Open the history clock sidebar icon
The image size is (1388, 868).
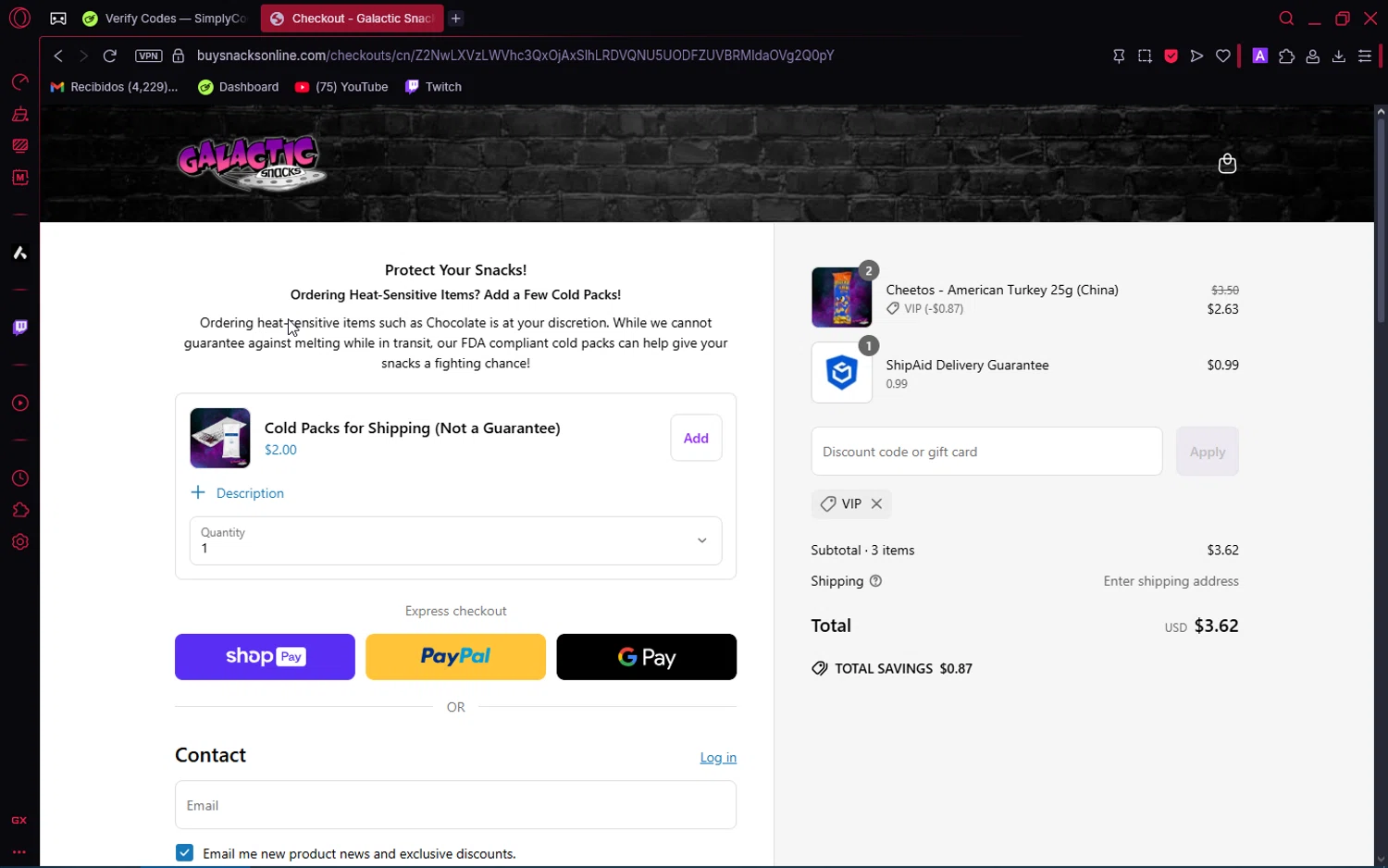(x=19, y=478)
